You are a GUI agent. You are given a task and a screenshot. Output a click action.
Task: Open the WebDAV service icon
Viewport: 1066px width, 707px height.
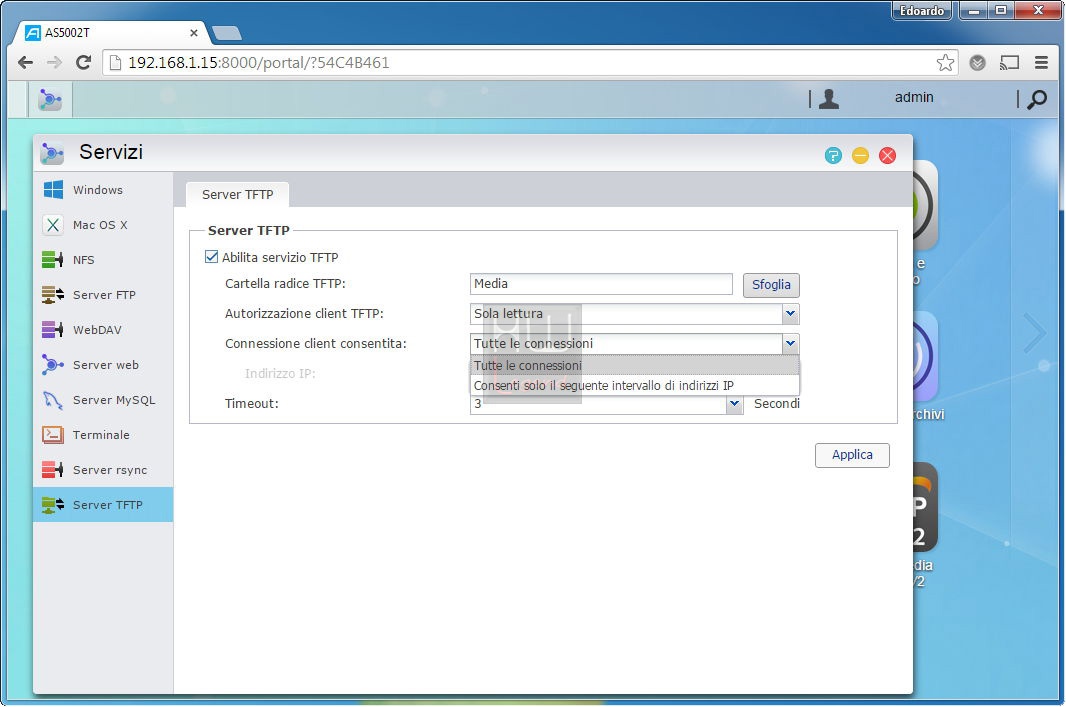53,330
